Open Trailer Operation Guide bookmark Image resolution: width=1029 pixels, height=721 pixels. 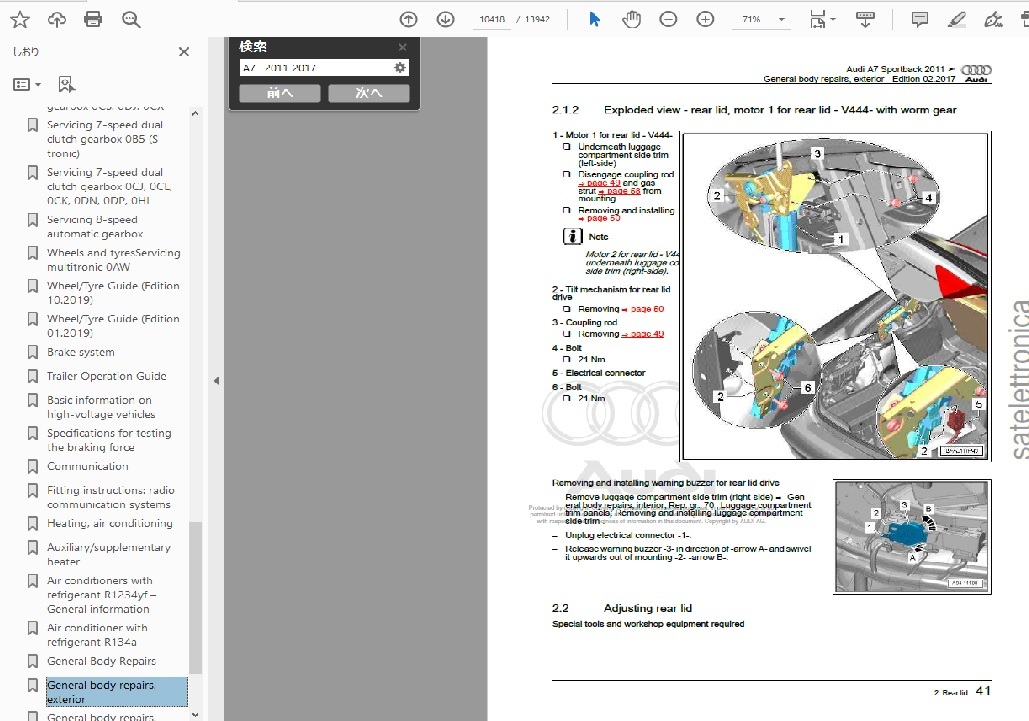click(x=106, y=376)
